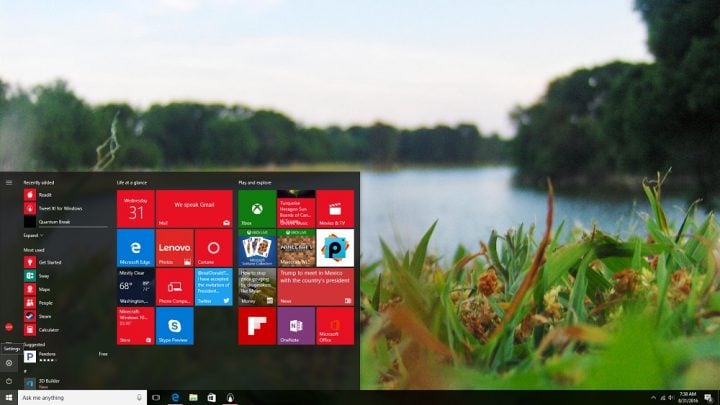The image size is (720, 405).
Task: Open the Twitter live tile
Action: tap(213, 286)
